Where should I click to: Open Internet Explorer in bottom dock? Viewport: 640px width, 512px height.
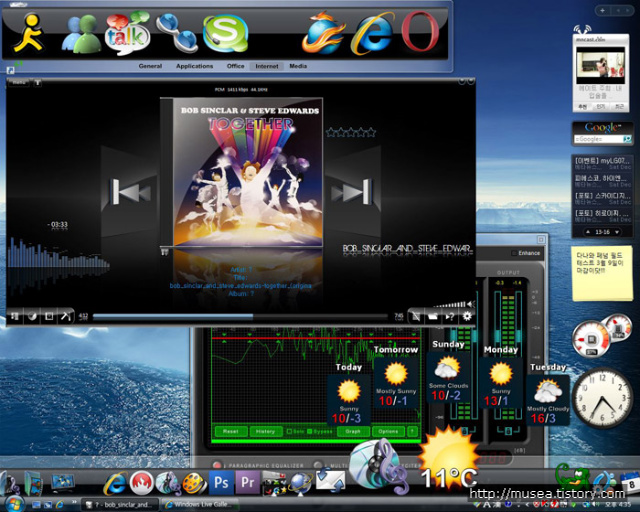tap(115, 483)
